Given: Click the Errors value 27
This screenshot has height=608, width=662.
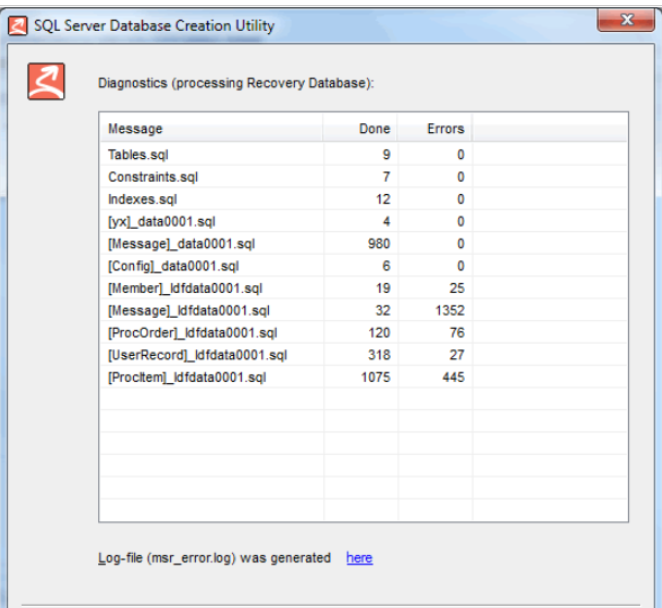Looking at the screenshot, I should pos(457,355).
